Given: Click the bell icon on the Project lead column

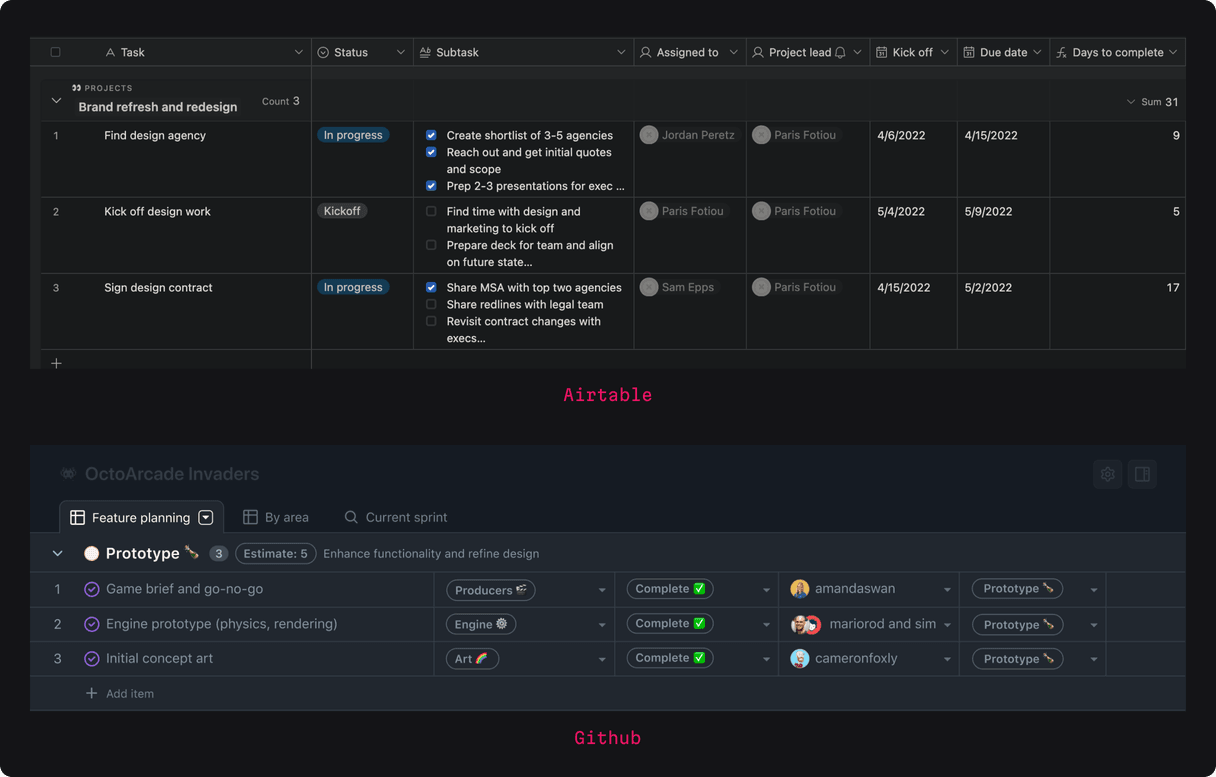Looking at the screenshot, I should [x=842, y=51].
